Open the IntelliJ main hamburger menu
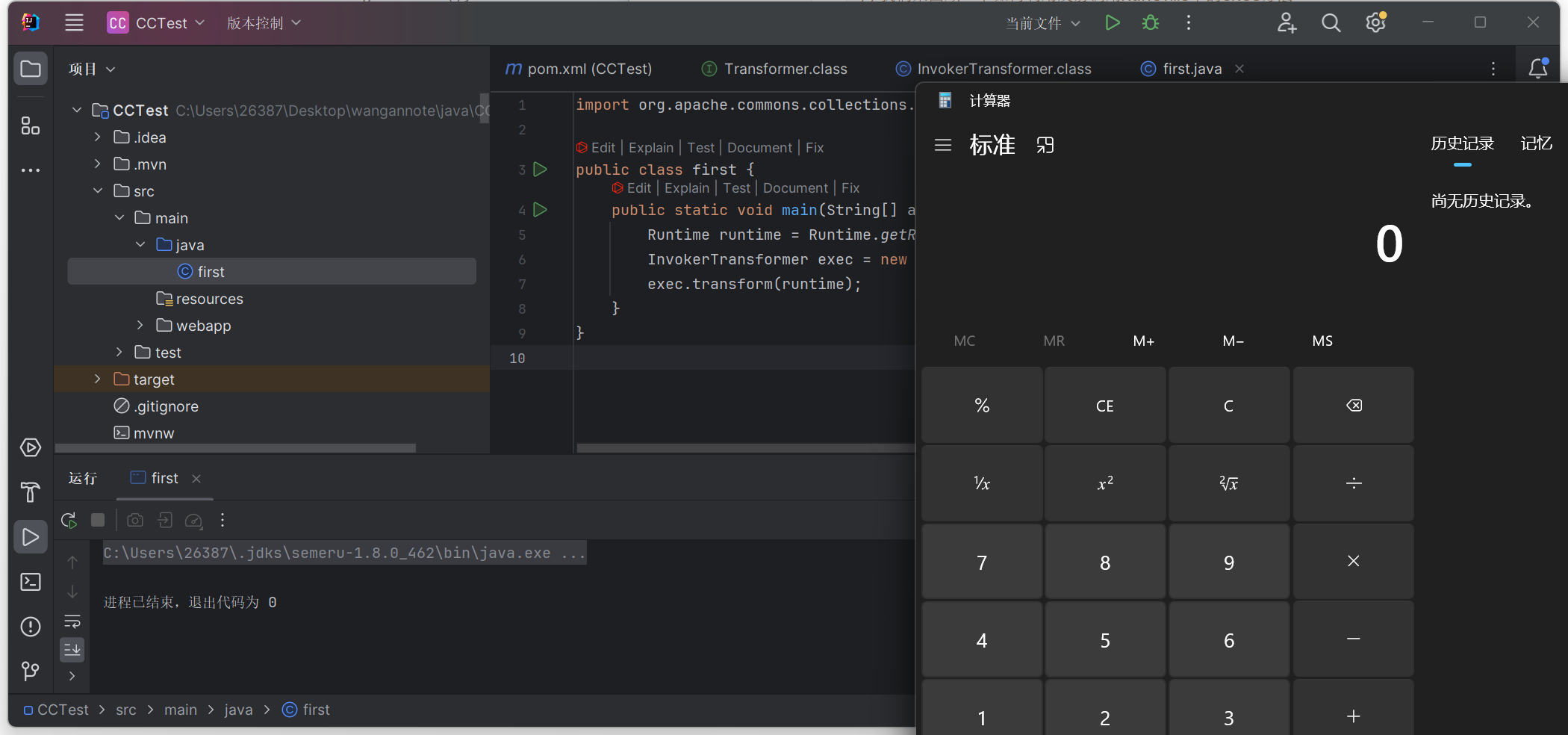 tap(74, 23)
